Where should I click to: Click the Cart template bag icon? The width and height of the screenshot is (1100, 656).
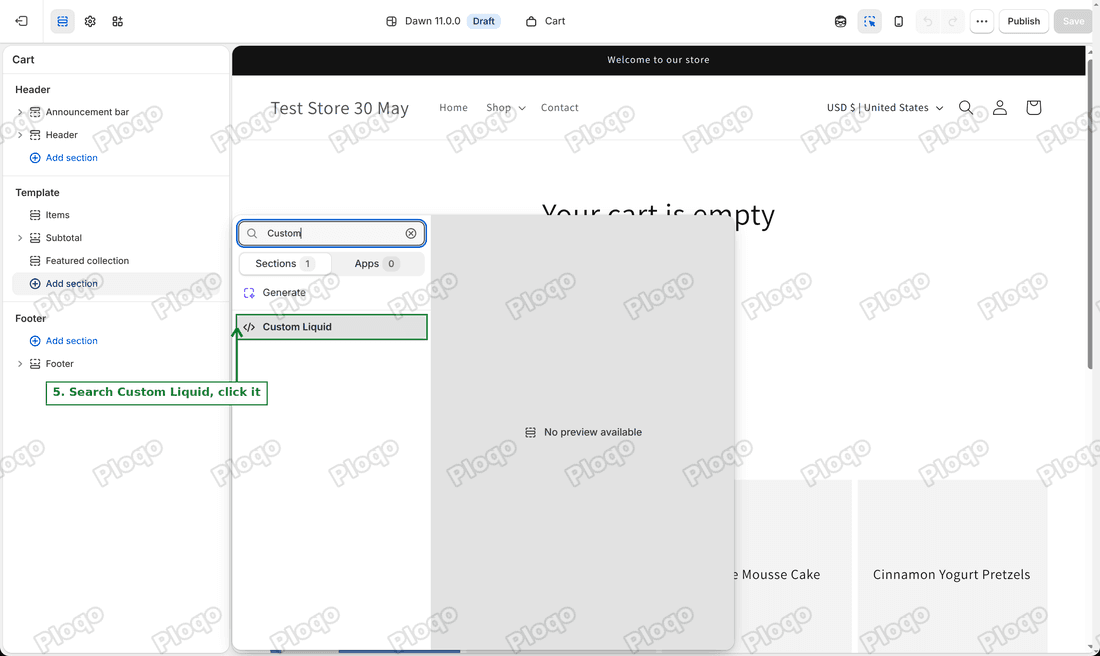(x=531, y=21)
